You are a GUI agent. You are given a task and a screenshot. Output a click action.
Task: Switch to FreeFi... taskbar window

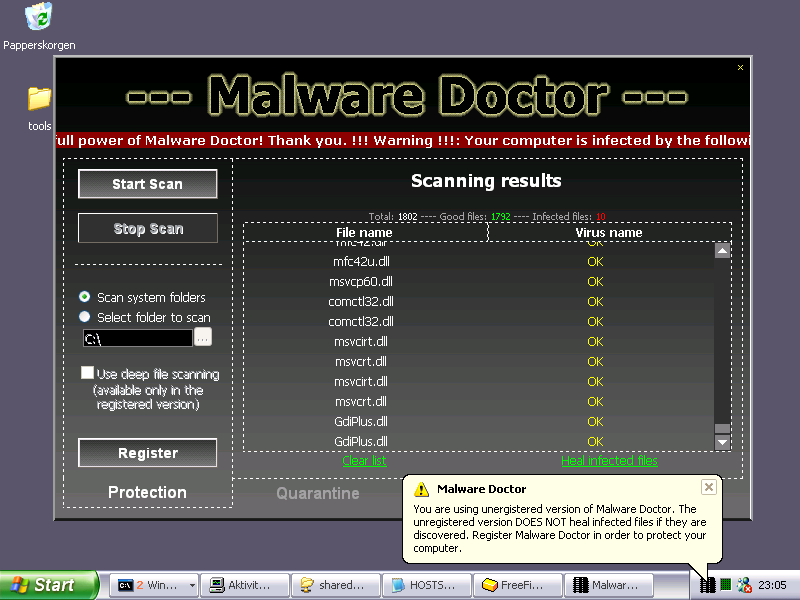pyautogui.click(x=518, y=585)
